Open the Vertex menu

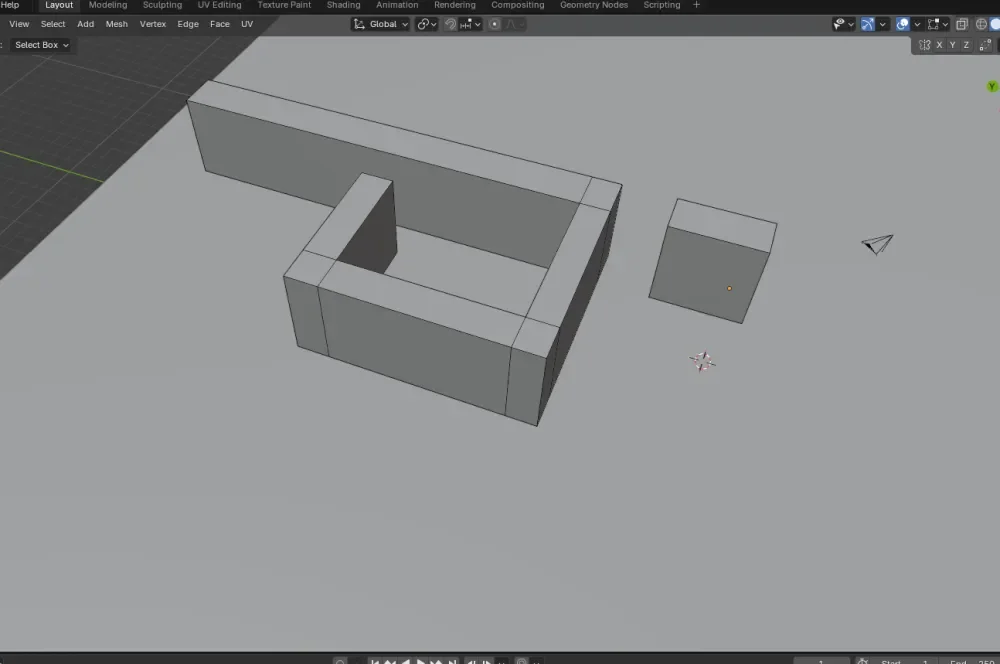pos(152,24)
